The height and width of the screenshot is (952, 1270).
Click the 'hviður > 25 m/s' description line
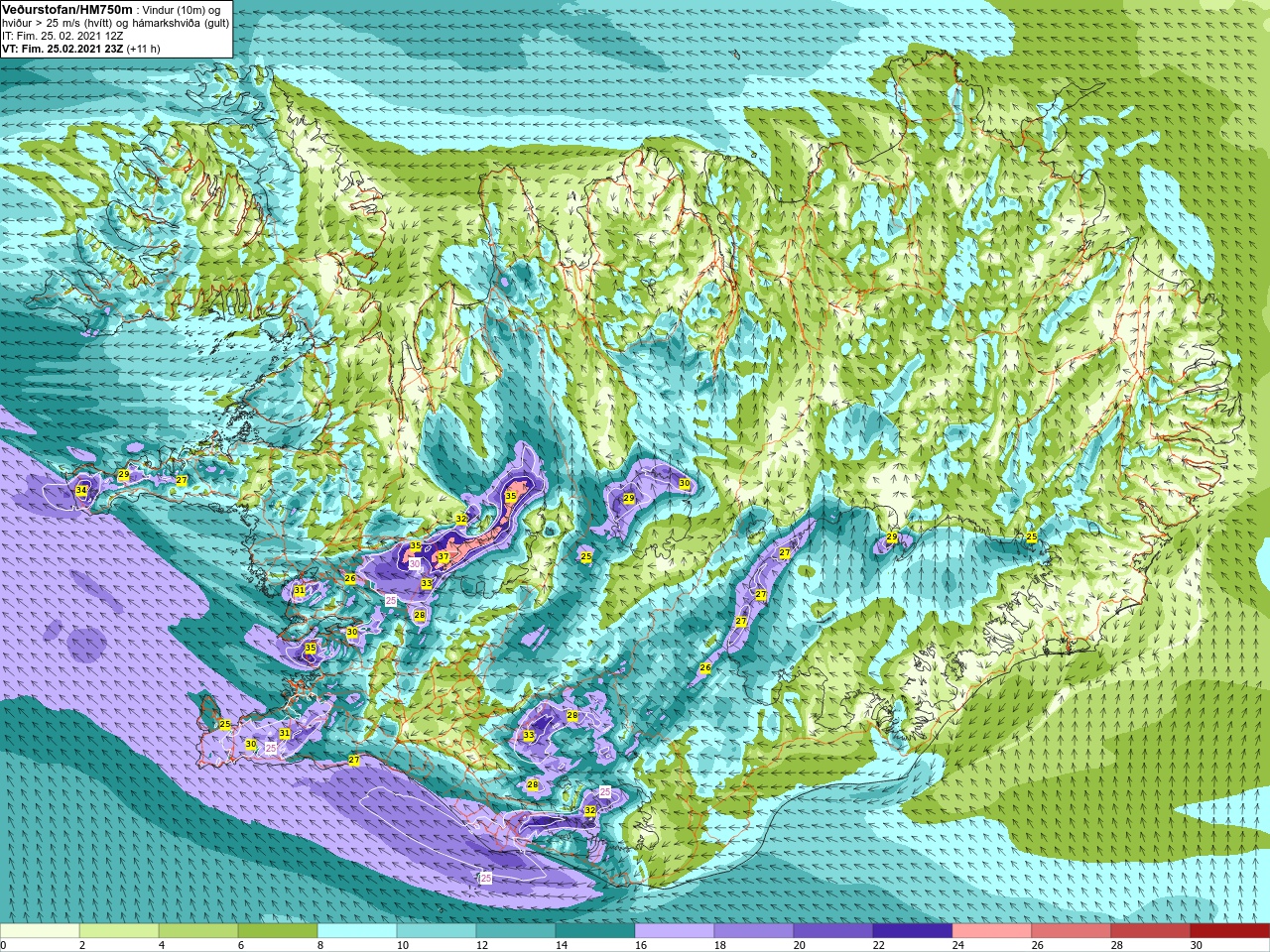click(115, 23)
